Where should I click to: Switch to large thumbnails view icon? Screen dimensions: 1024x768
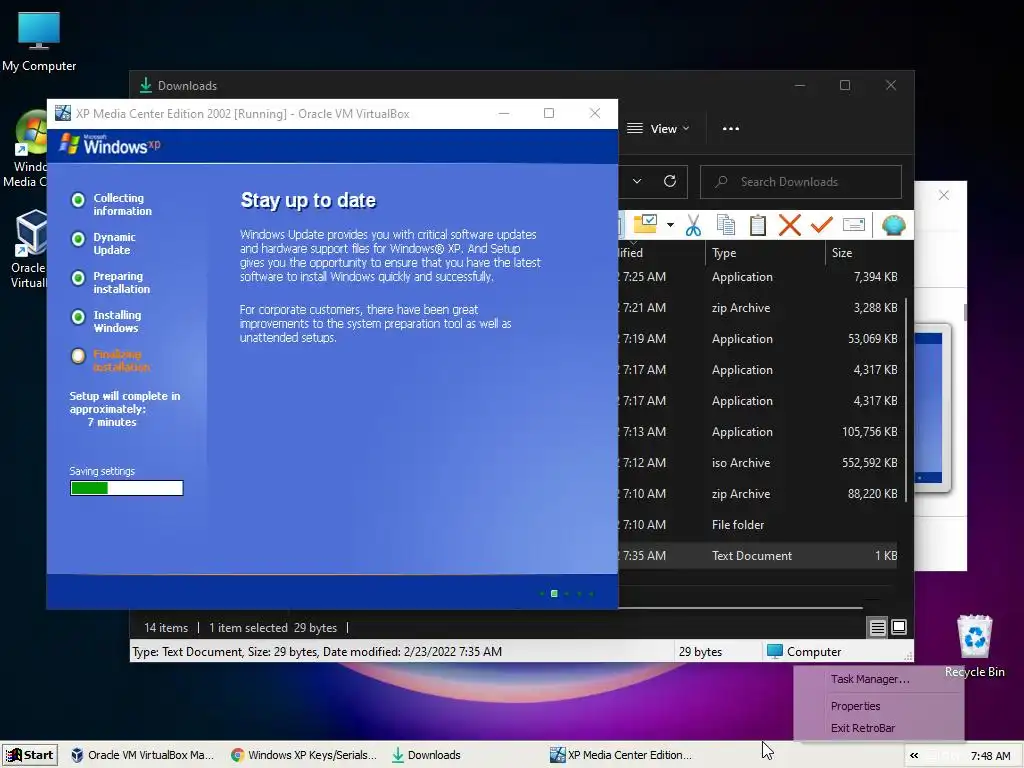[899, 628]
